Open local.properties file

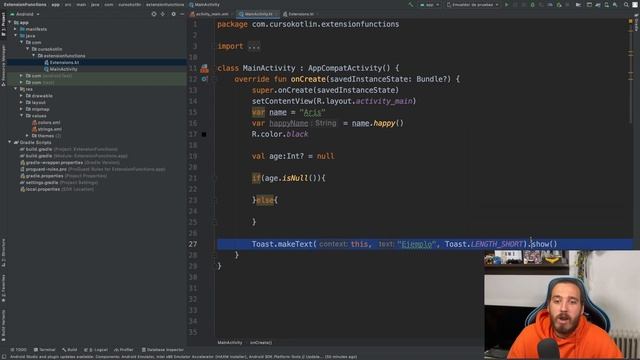click(x=57, y=189)
